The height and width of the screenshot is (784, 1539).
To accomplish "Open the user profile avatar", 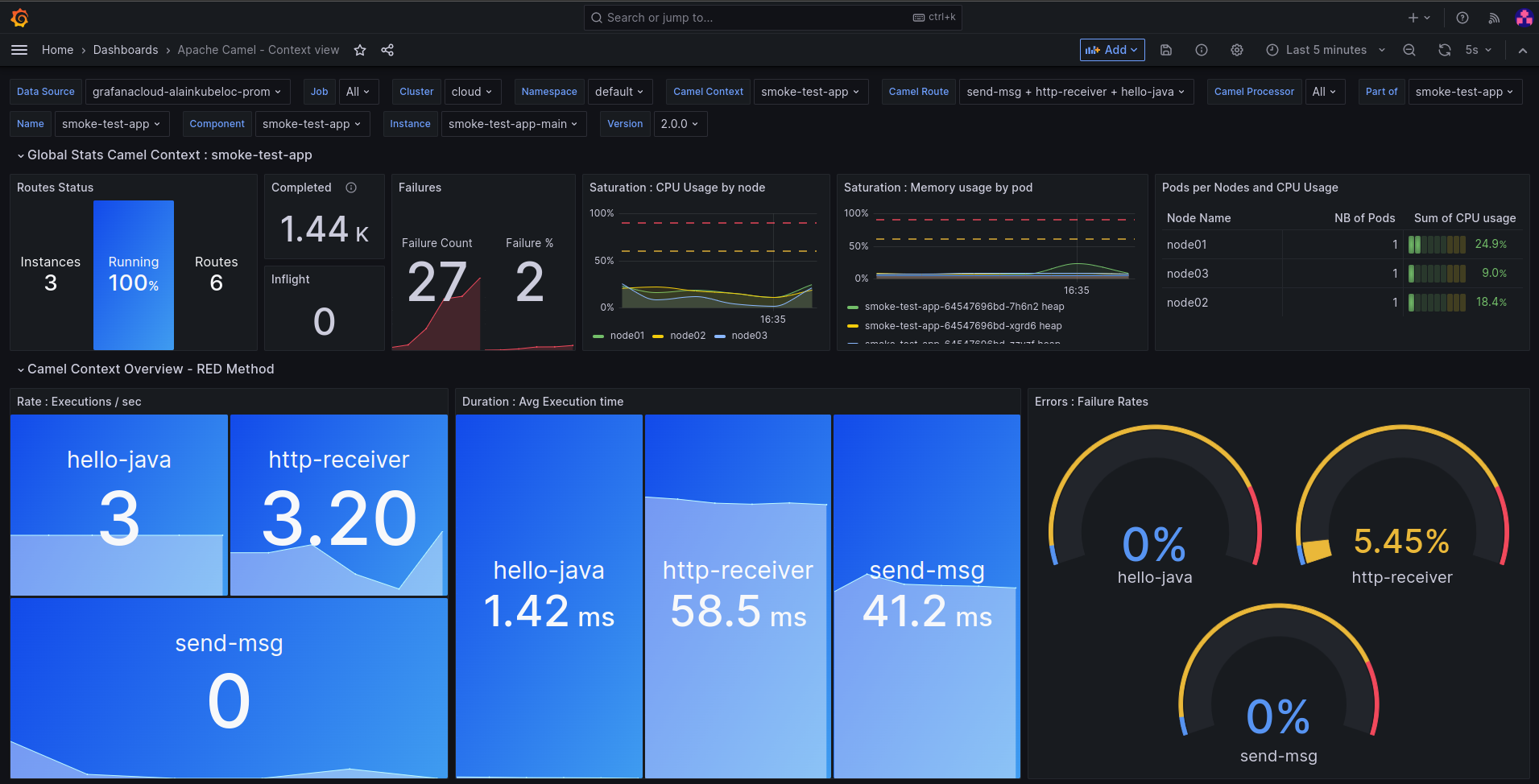I will point(1524,18).
